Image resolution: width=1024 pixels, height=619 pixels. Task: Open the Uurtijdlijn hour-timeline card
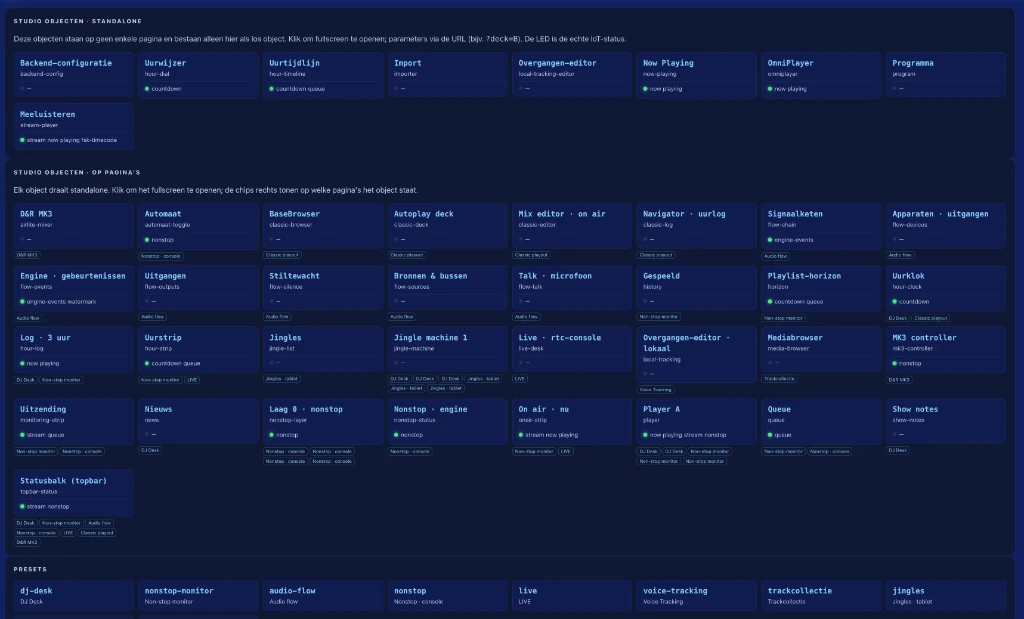click(x=323, y=75)
